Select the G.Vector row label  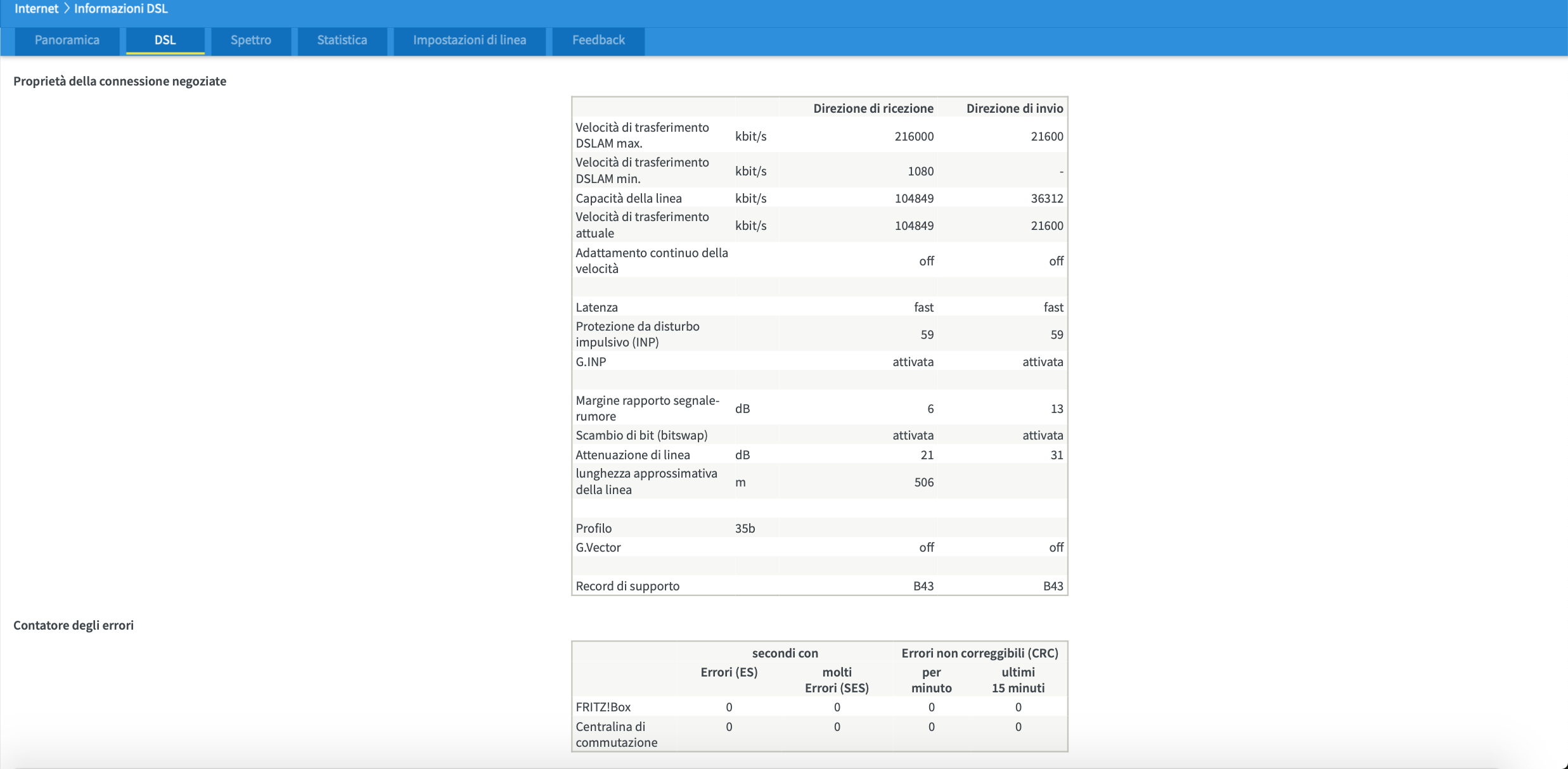[x=598, y=547]
